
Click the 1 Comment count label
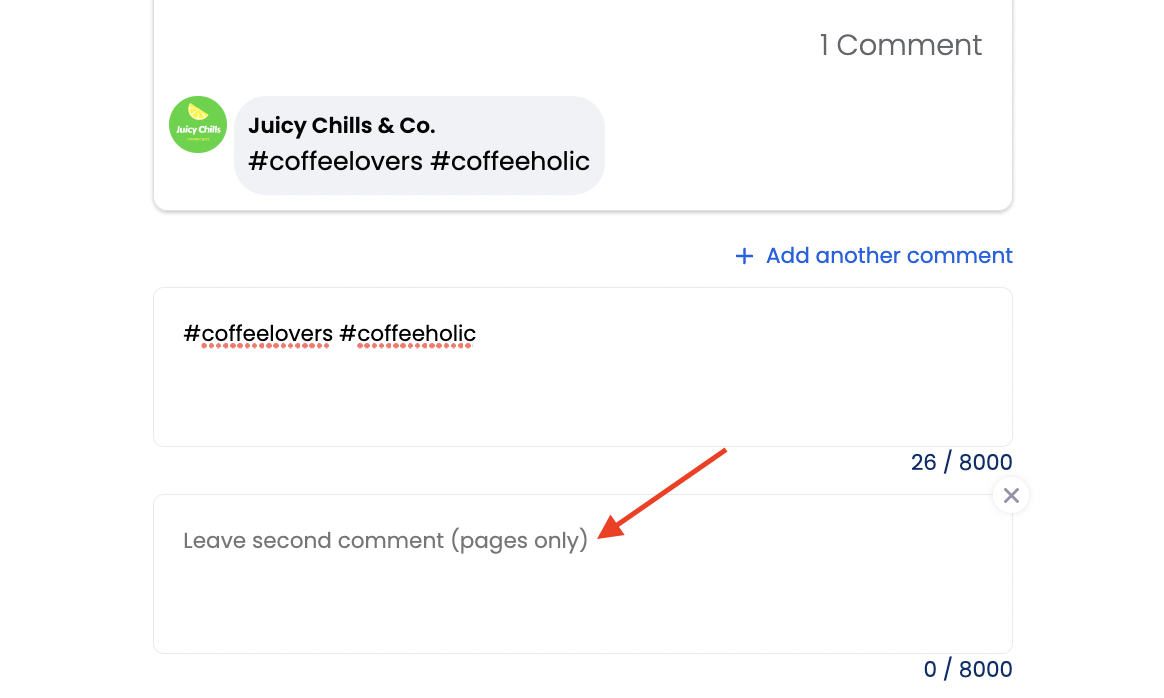click(900, 45)
